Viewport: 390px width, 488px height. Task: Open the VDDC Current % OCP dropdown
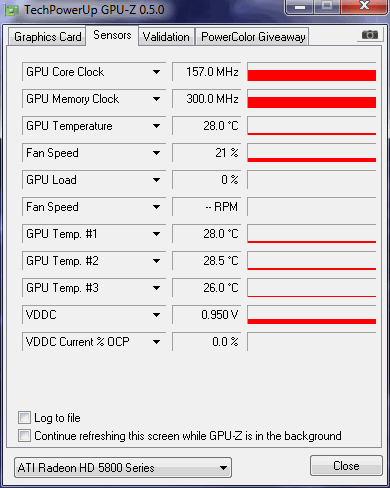[156, 342]
